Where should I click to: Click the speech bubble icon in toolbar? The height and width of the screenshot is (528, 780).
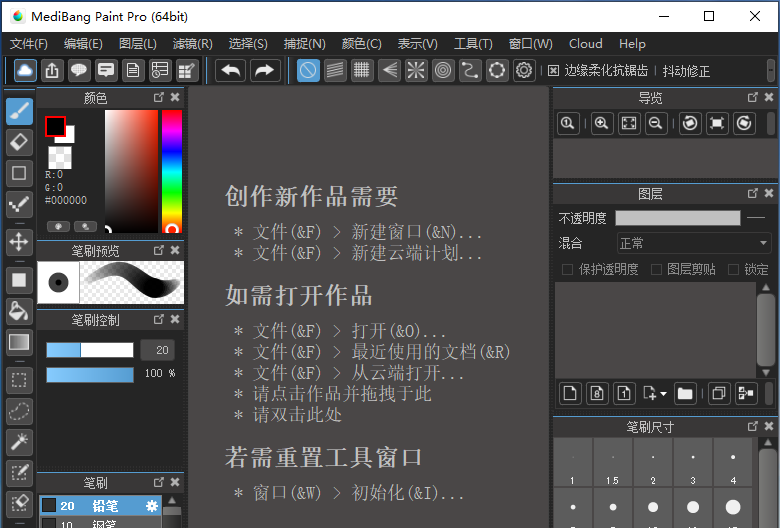[79, 70]
